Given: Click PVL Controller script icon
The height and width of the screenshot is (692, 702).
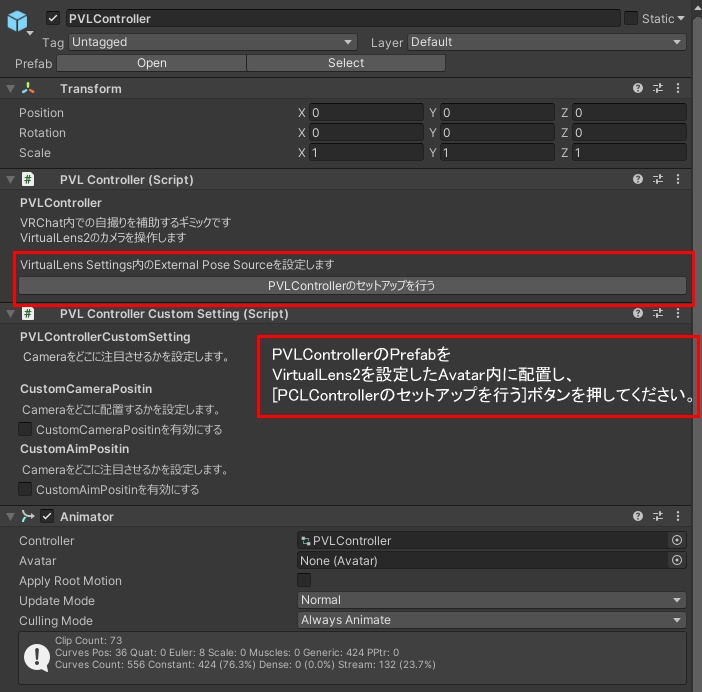Looking at the screenshot, I should coord(28,179).
